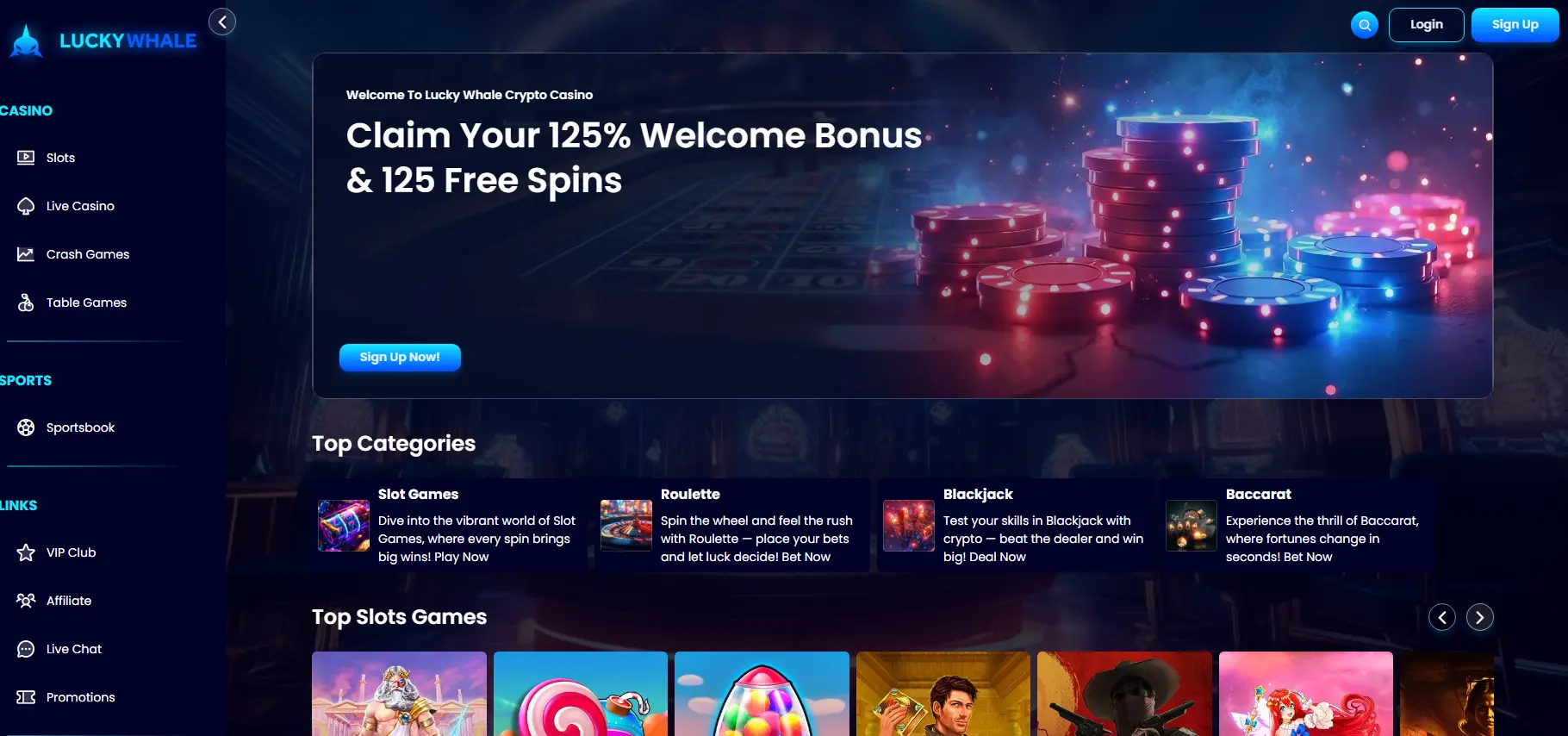Click the search magnifier icon
The width and height of the screenshot is (1568, 736).
click(x=1365, y=25)
